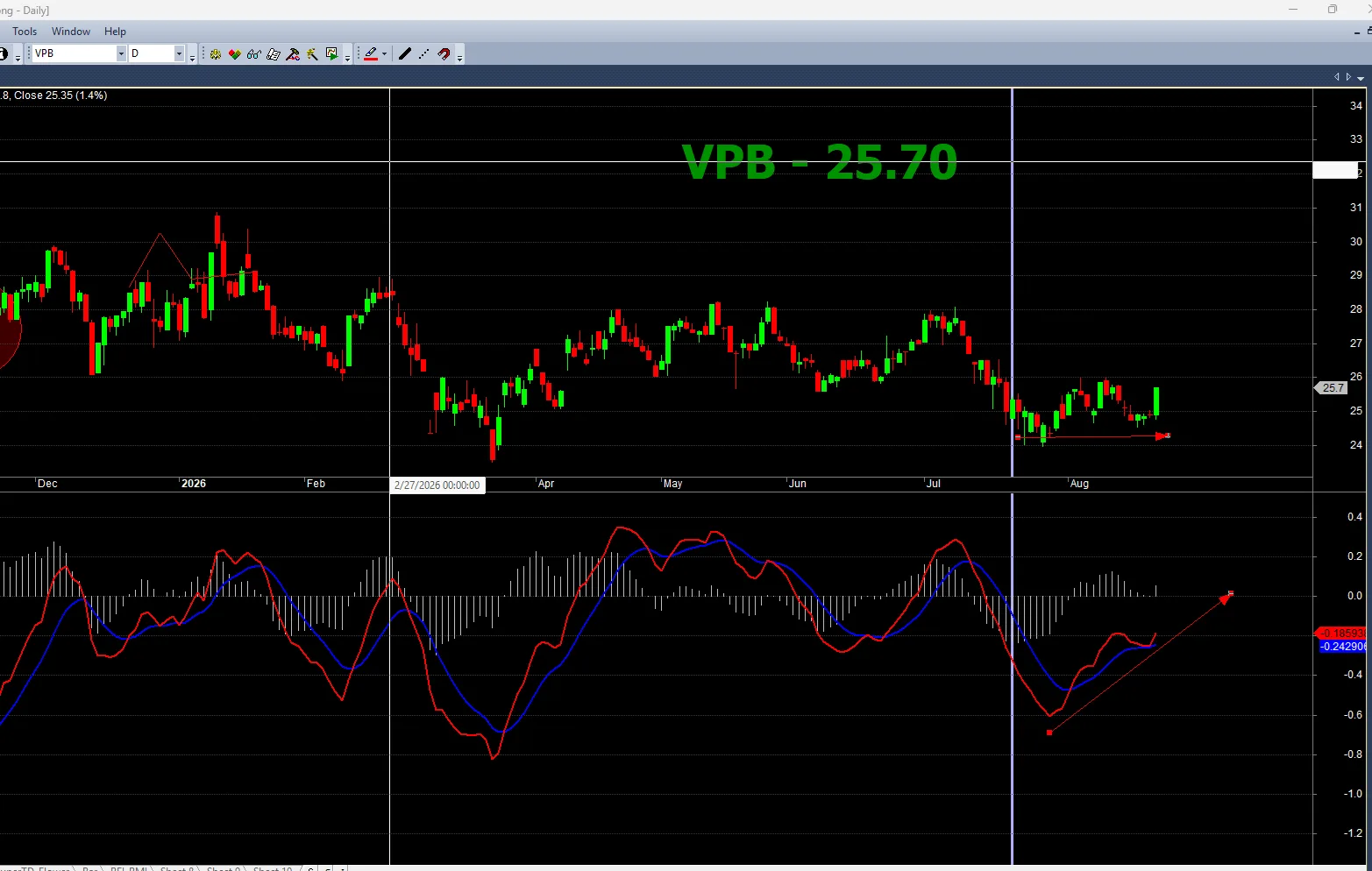Open overflow options after the magnet icon
This screenshot has height=871, width=1372.
pyautogui.click(x=459, y=55)
